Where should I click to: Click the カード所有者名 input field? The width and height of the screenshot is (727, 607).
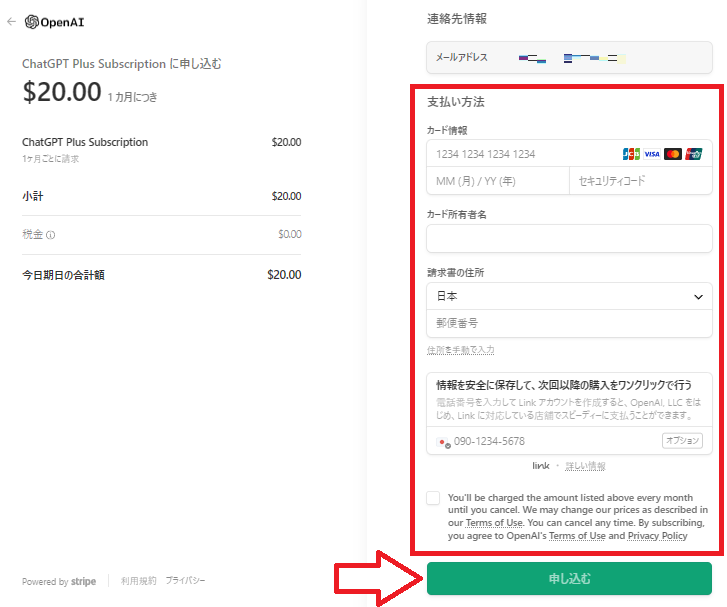[x=569, y=238]
